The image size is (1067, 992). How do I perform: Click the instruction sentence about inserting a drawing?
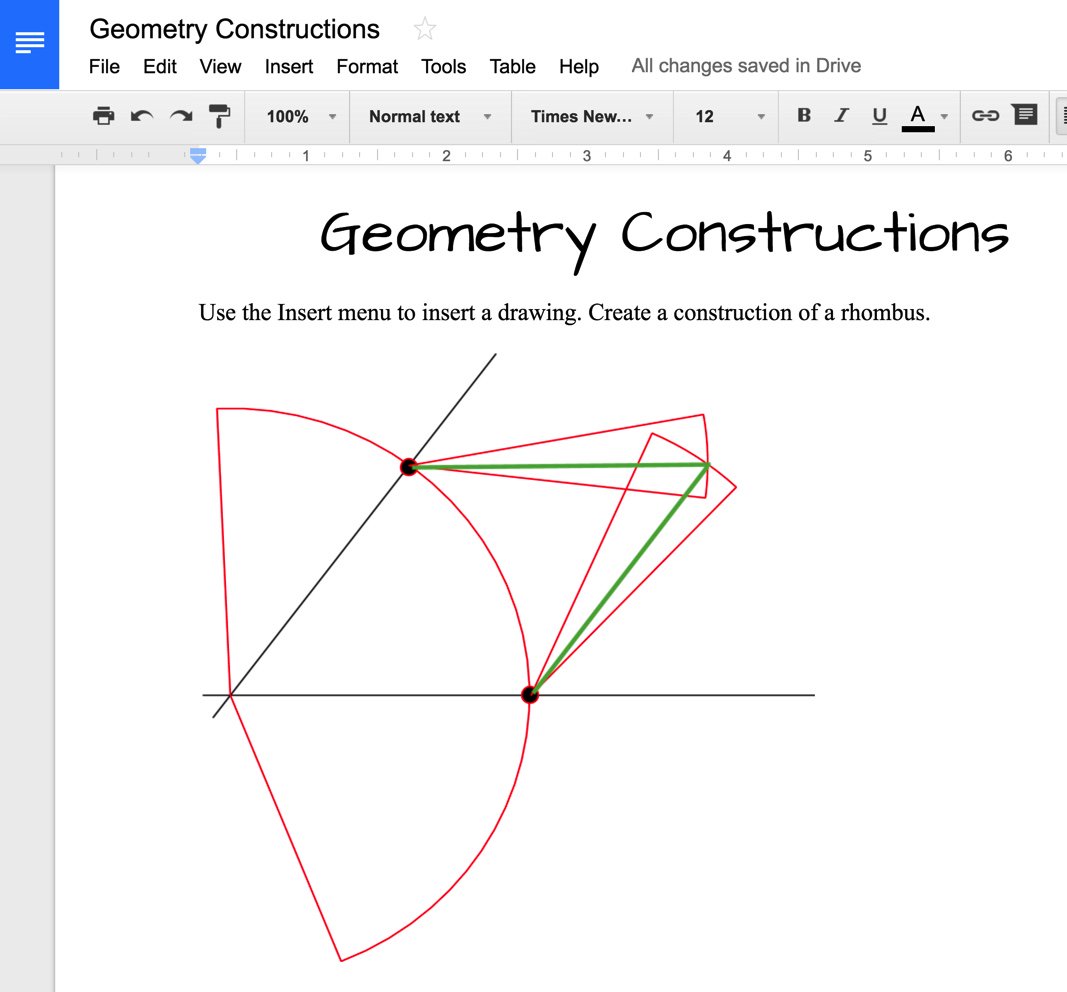coord(564,312)
